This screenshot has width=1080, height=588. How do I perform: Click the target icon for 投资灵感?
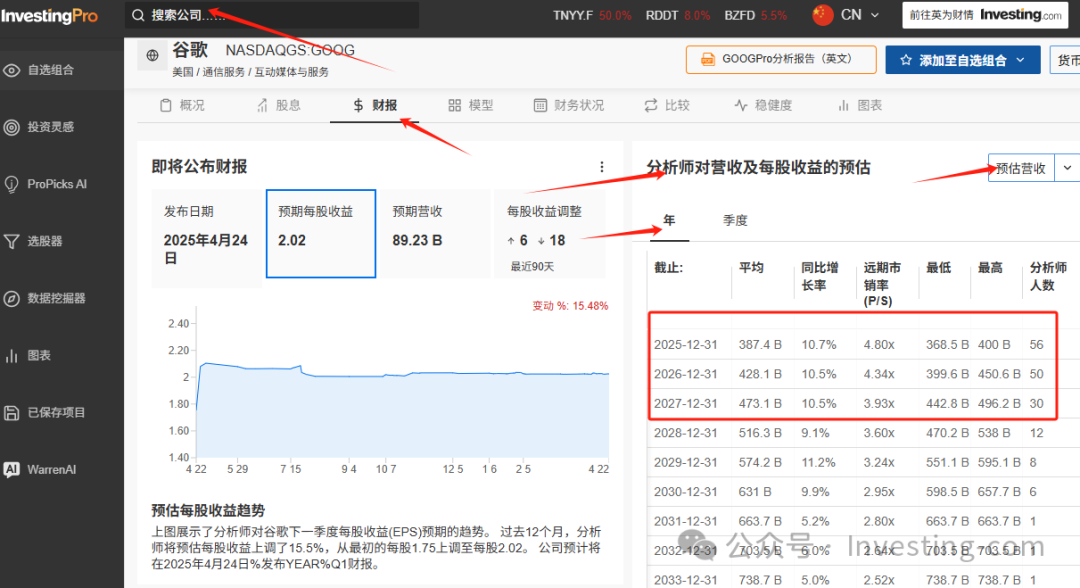coord(12,127)
